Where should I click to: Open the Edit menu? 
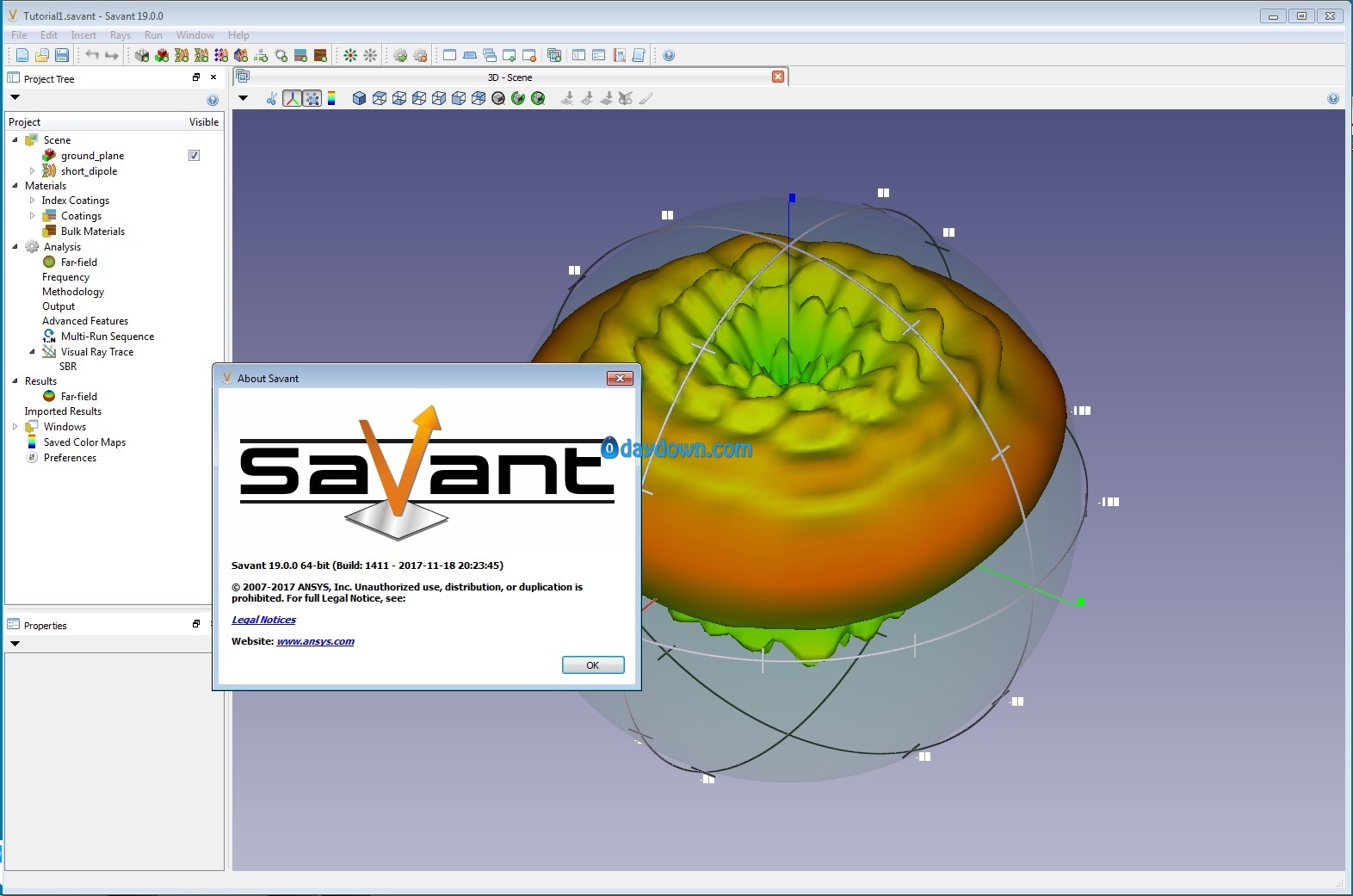click(49, 35)
